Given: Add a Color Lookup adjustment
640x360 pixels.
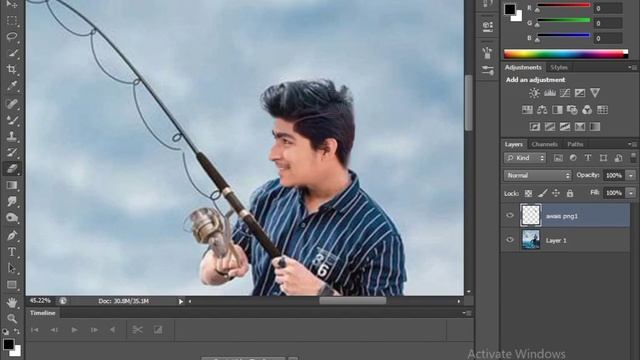Looking at the screenshot, I should pos(602,110).
